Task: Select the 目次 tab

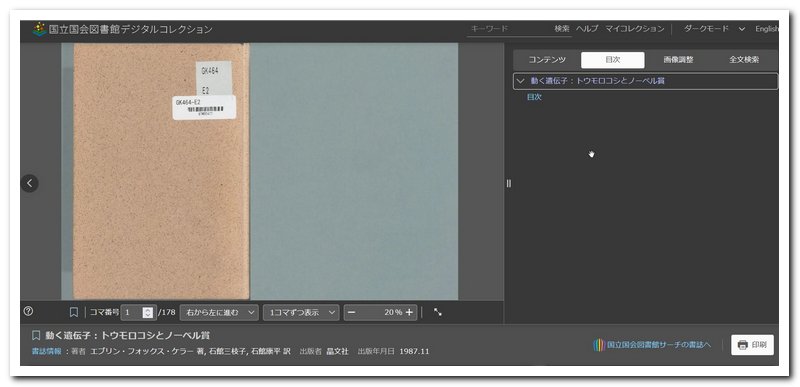Action: pyautogui.click(x=613, y=60)
